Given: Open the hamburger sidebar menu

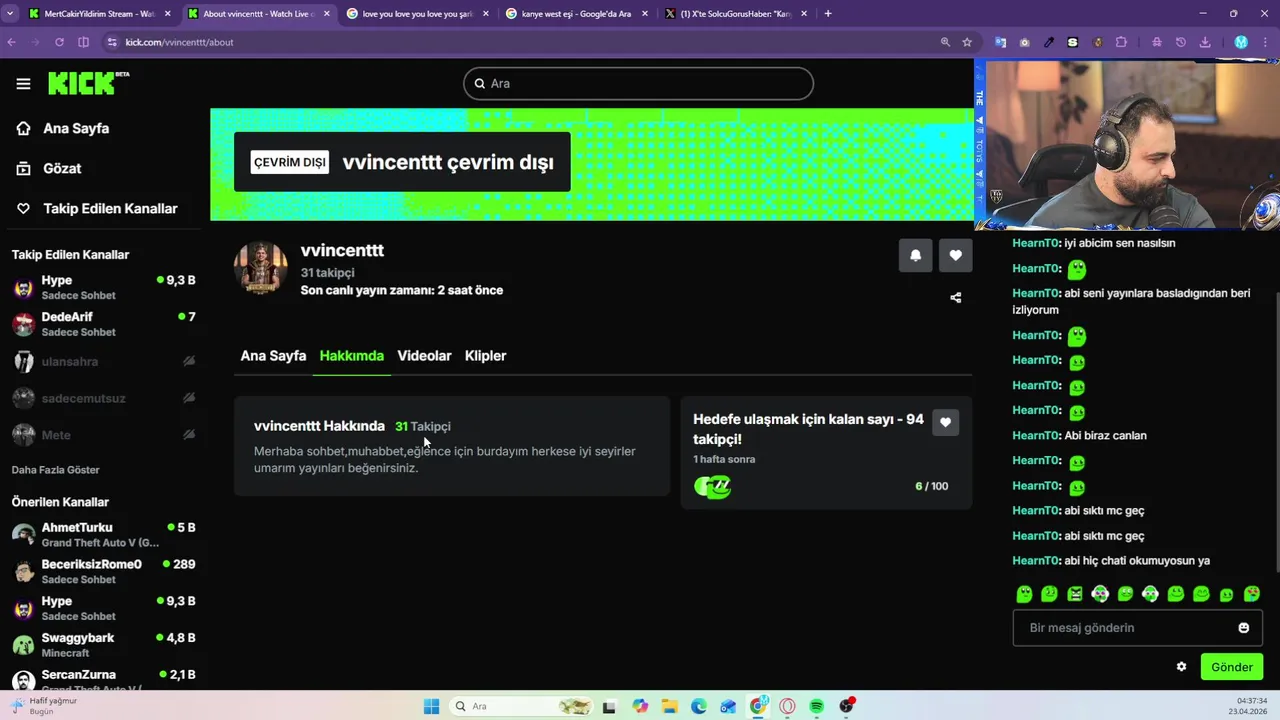Looking at the screenshot, I should pos(23,84).
